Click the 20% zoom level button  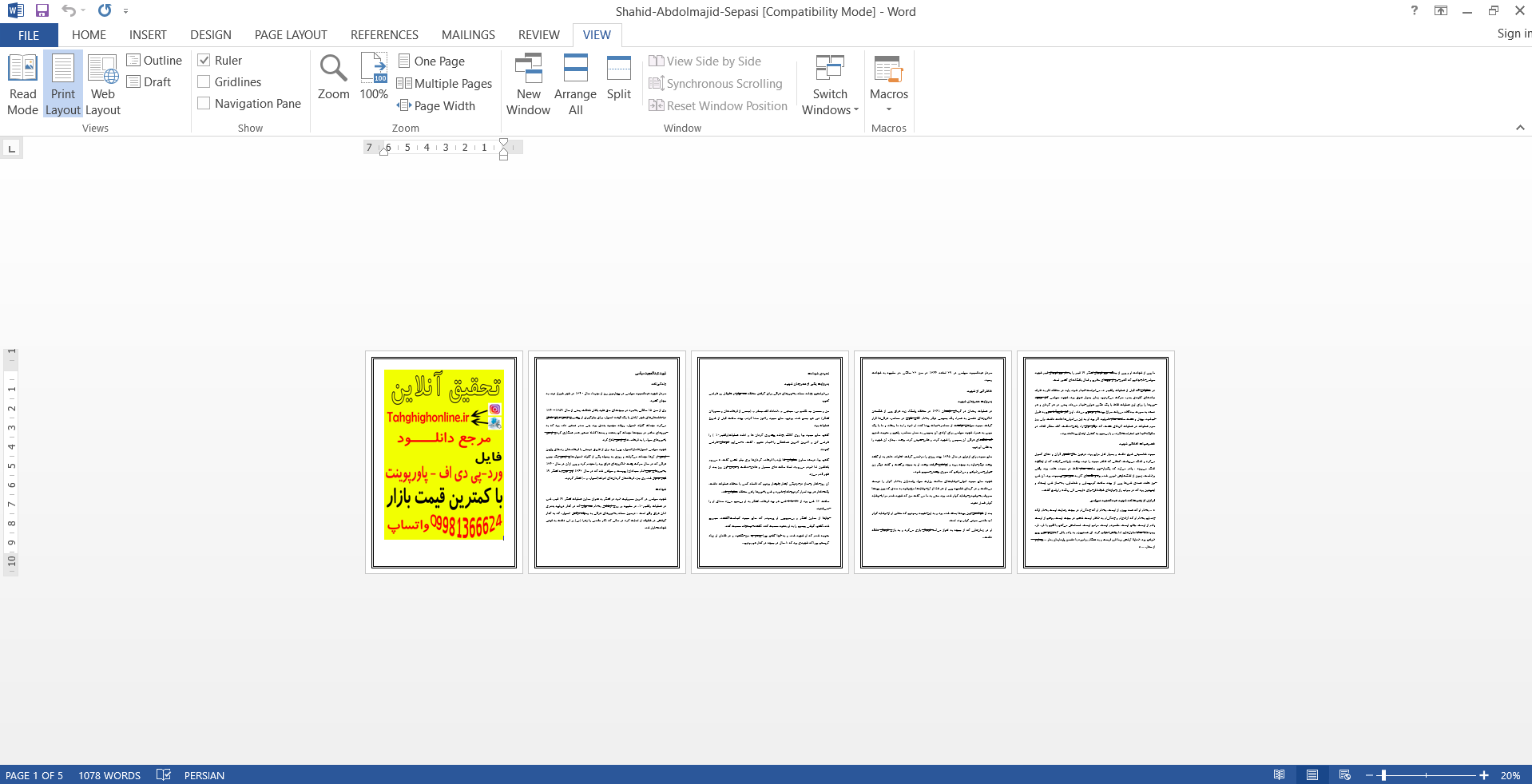click(x=1510, y=775)
